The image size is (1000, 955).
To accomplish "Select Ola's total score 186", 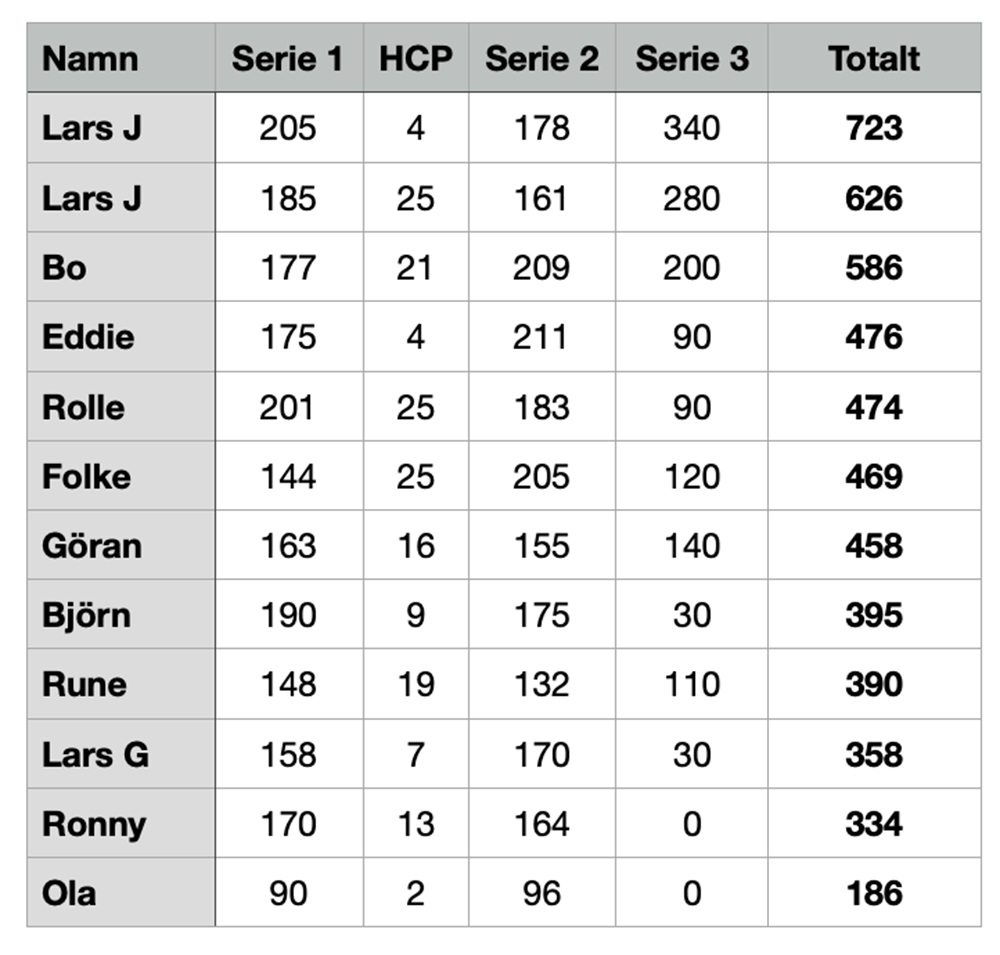I will click(874, 893).
